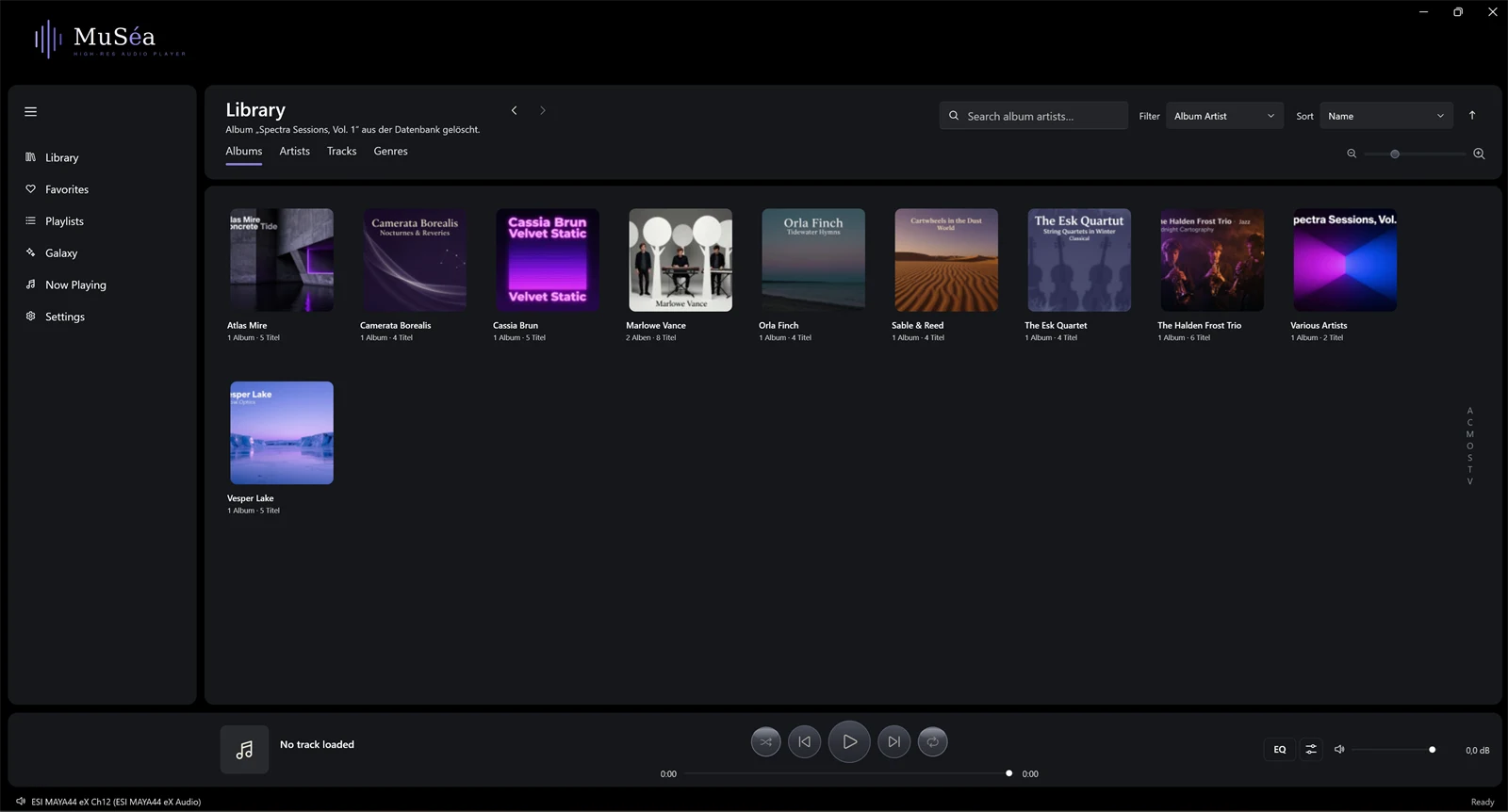Jump to letter C in index
This screenshot has width=1508, height=812.
tap(1469, 423)
